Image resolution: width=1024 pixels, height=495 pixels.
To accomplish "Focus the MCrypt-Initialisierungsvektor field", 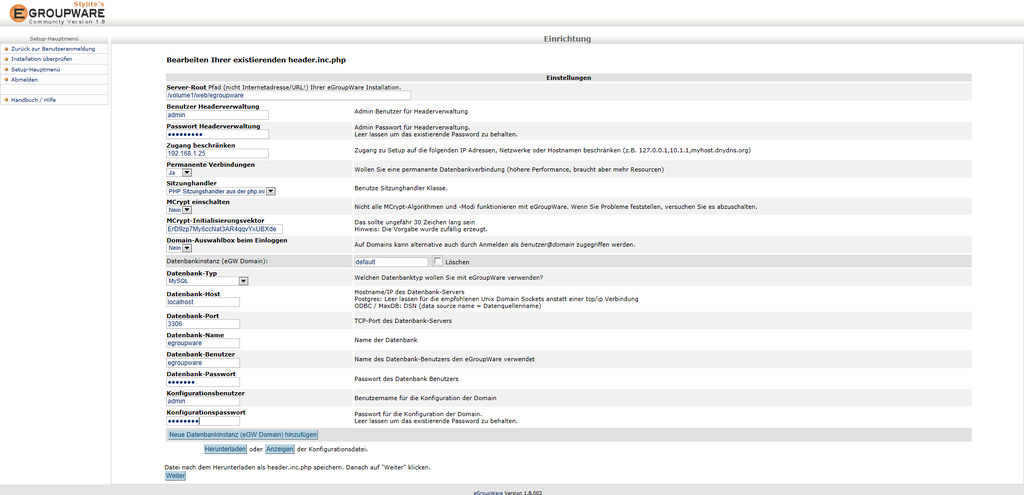I will point(224,229).
